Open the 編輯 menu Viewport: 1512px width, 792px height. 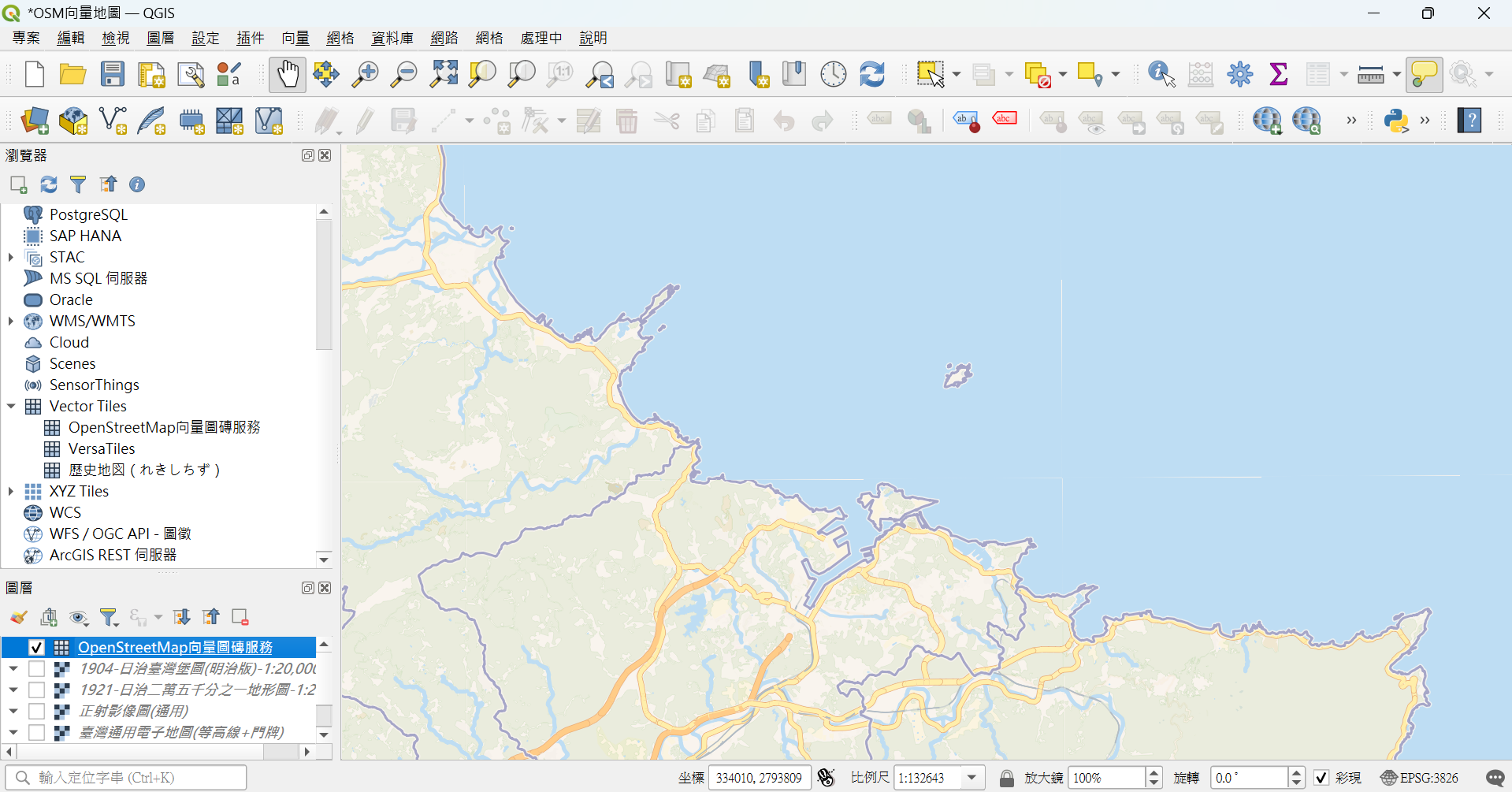click(x=71, y=38)
